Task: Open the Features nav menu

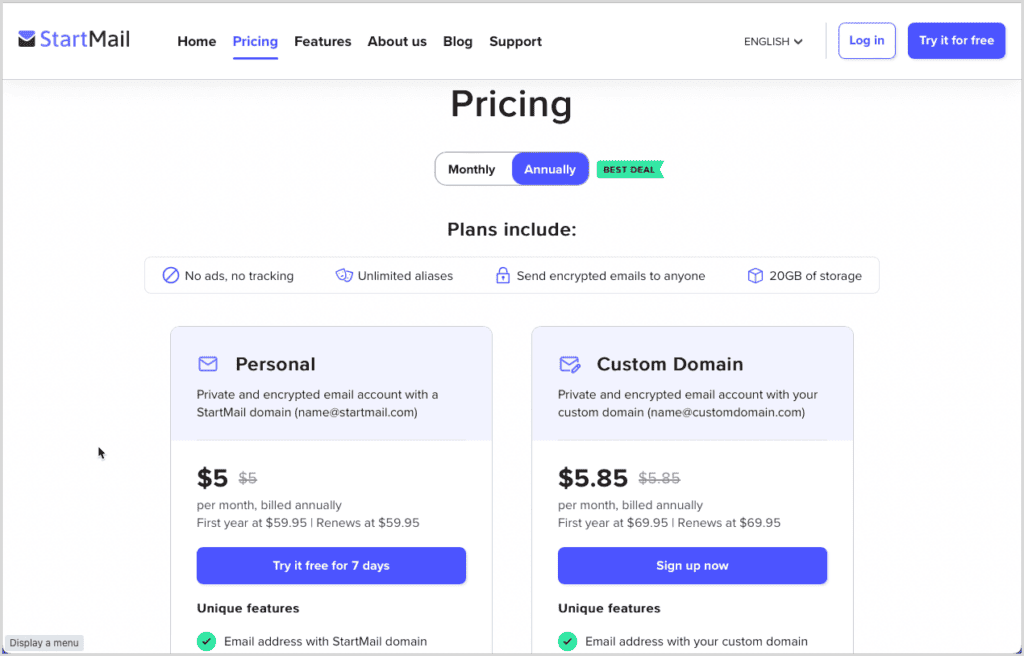Action: [322, 41]
